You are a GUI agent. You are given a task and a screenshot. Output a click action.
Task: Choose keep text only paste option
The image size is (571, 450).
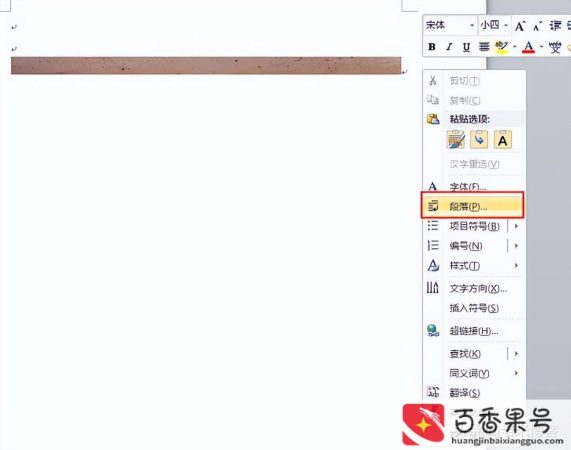(503, 140)
